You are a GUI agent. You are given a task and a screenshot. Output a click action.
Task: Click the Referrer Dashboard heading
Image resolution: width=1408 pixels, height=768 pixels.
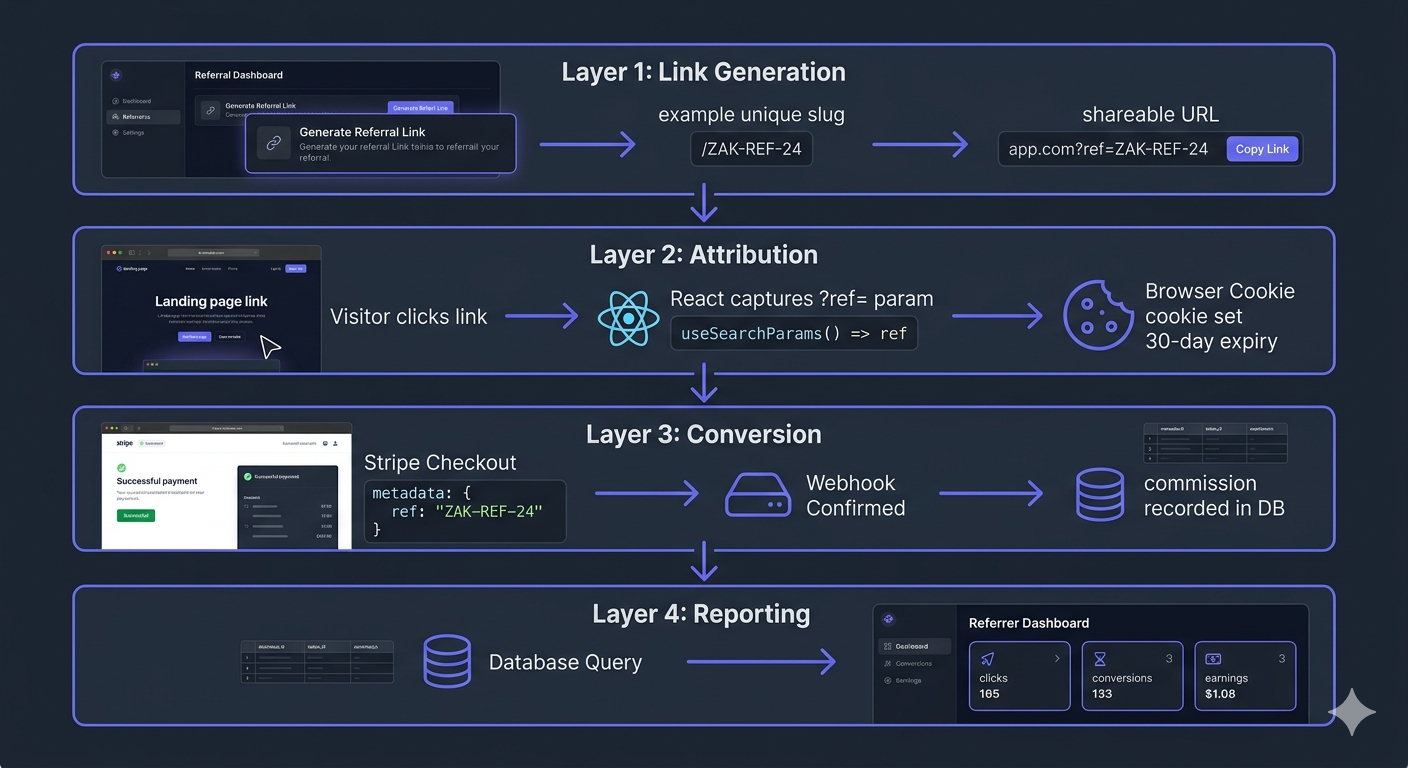[x=1029, y=623]
